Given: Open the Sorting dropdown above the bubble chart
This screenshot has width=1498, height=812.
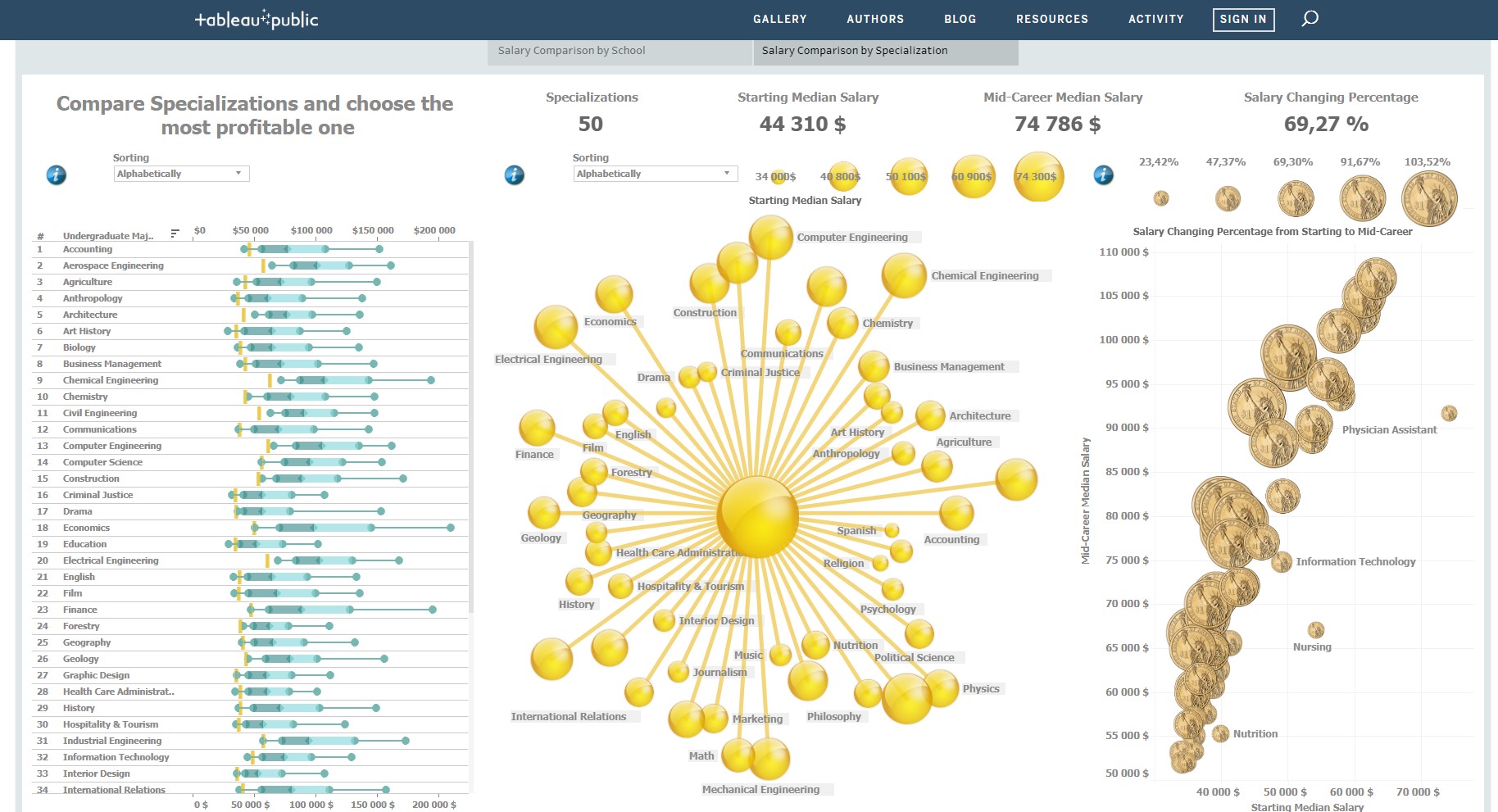Looking at the screenshot, I should (653, 173).
